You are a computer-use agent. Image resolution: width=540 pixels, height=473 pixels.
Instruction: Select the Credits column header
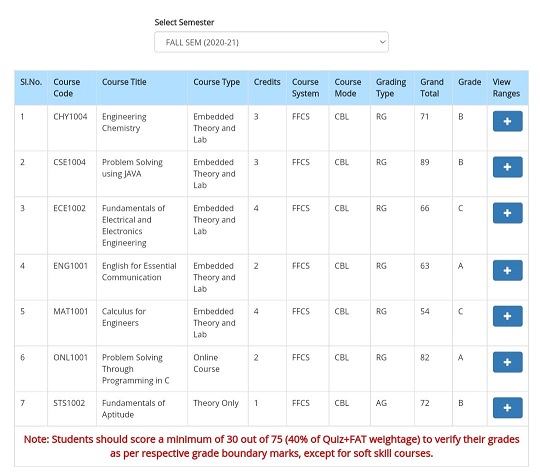click(267, 82)
